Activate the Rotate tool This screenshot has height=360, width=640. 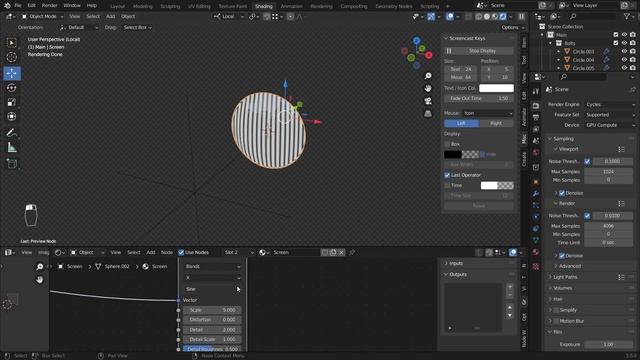point(12,88)
